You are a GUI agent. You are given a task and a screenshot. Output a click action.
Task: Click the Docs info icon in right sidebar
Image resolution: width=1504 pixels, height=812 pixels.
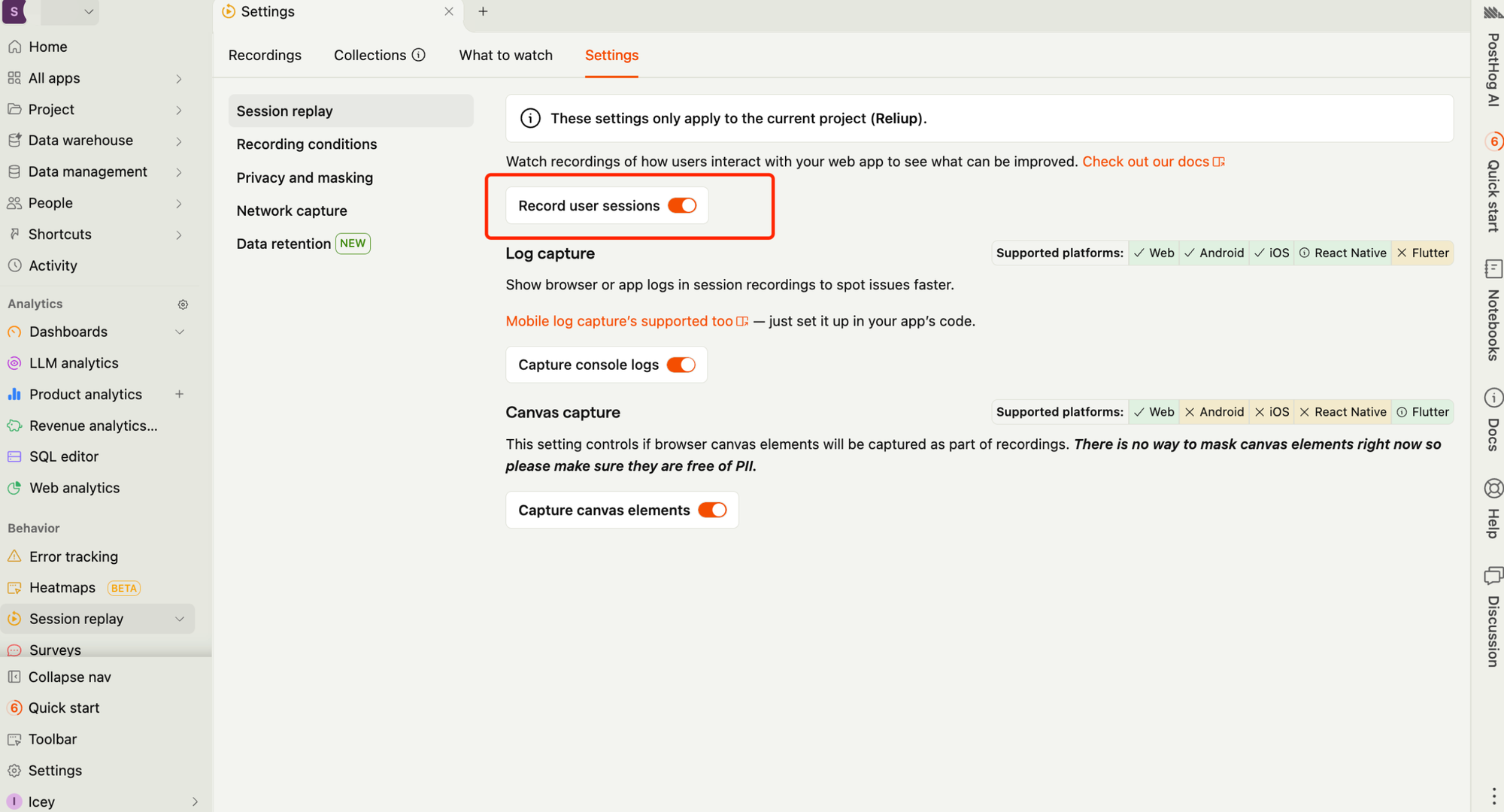pyautogui.click(x=1493, y=398)
